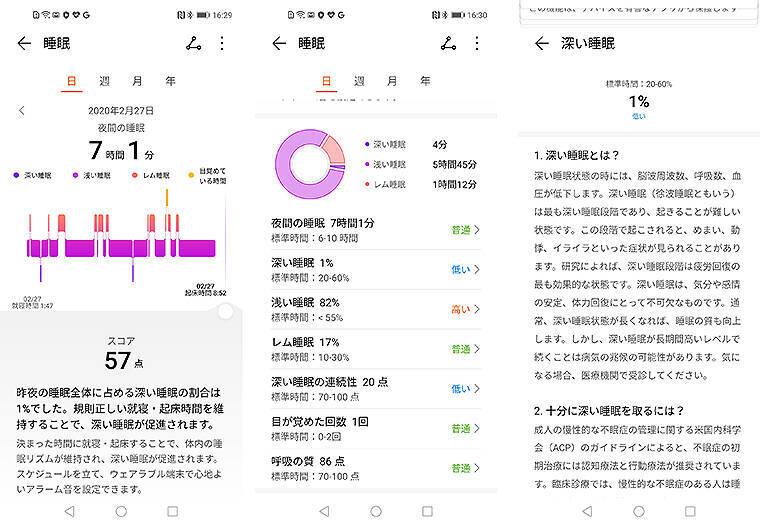Tap the 1% value on right screen
The image size is (760, 525).
pos(639,101)
